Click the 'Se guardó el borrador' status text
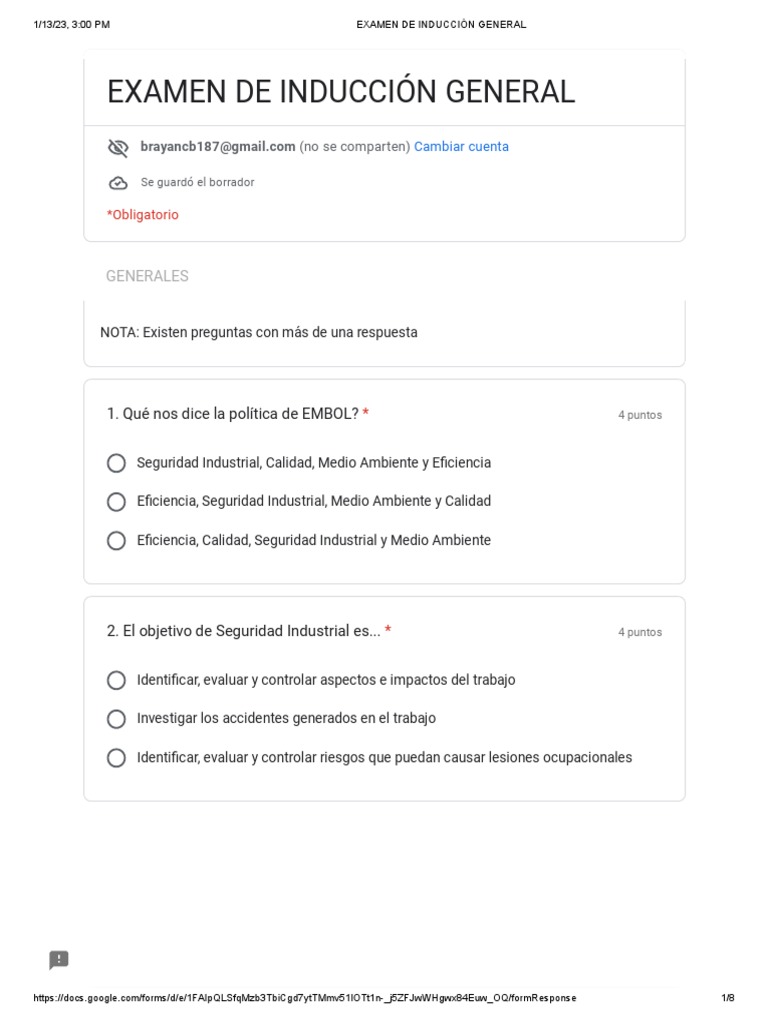 pos(197,183)
